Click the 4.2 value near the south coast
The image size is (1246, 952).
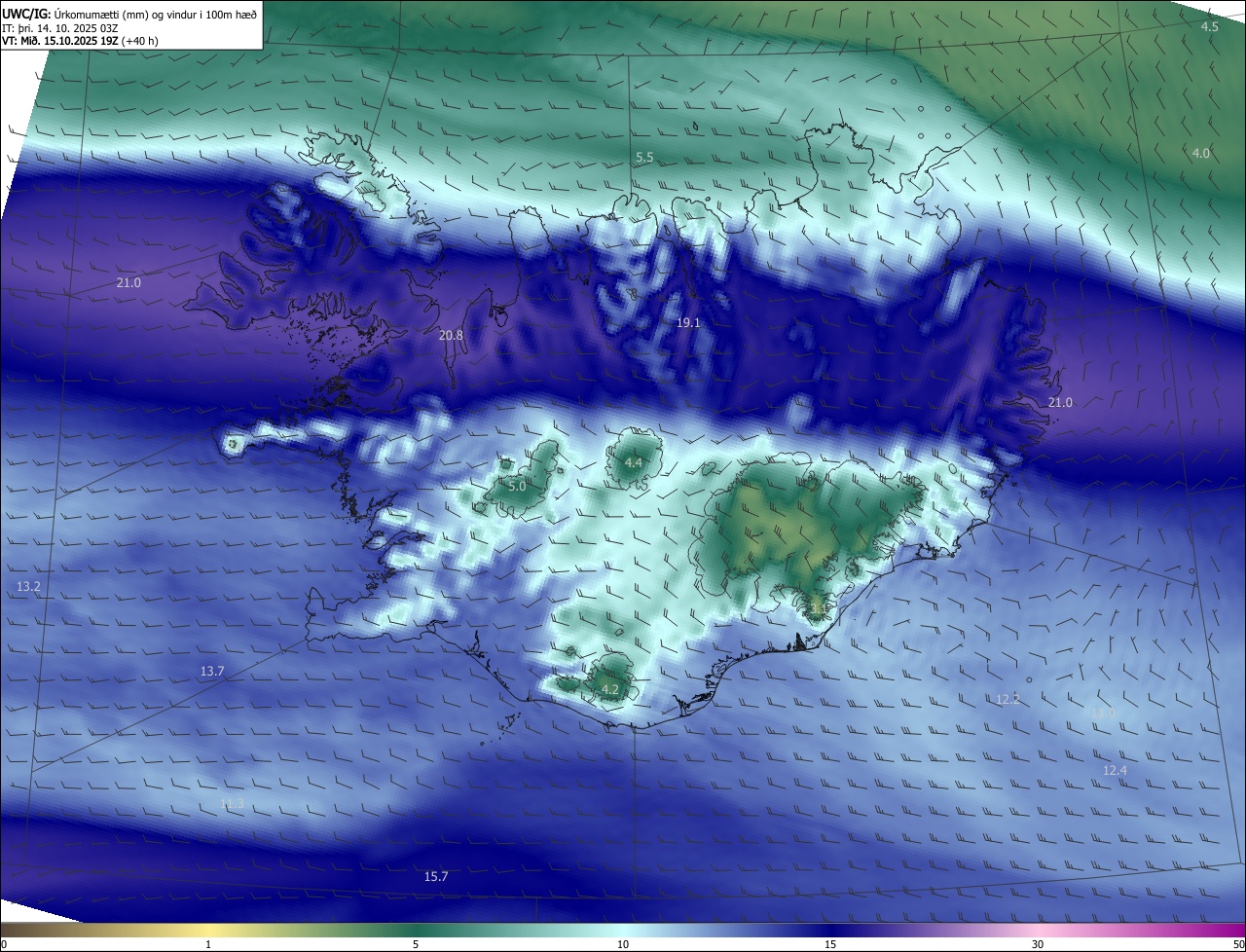coord(610,689)
